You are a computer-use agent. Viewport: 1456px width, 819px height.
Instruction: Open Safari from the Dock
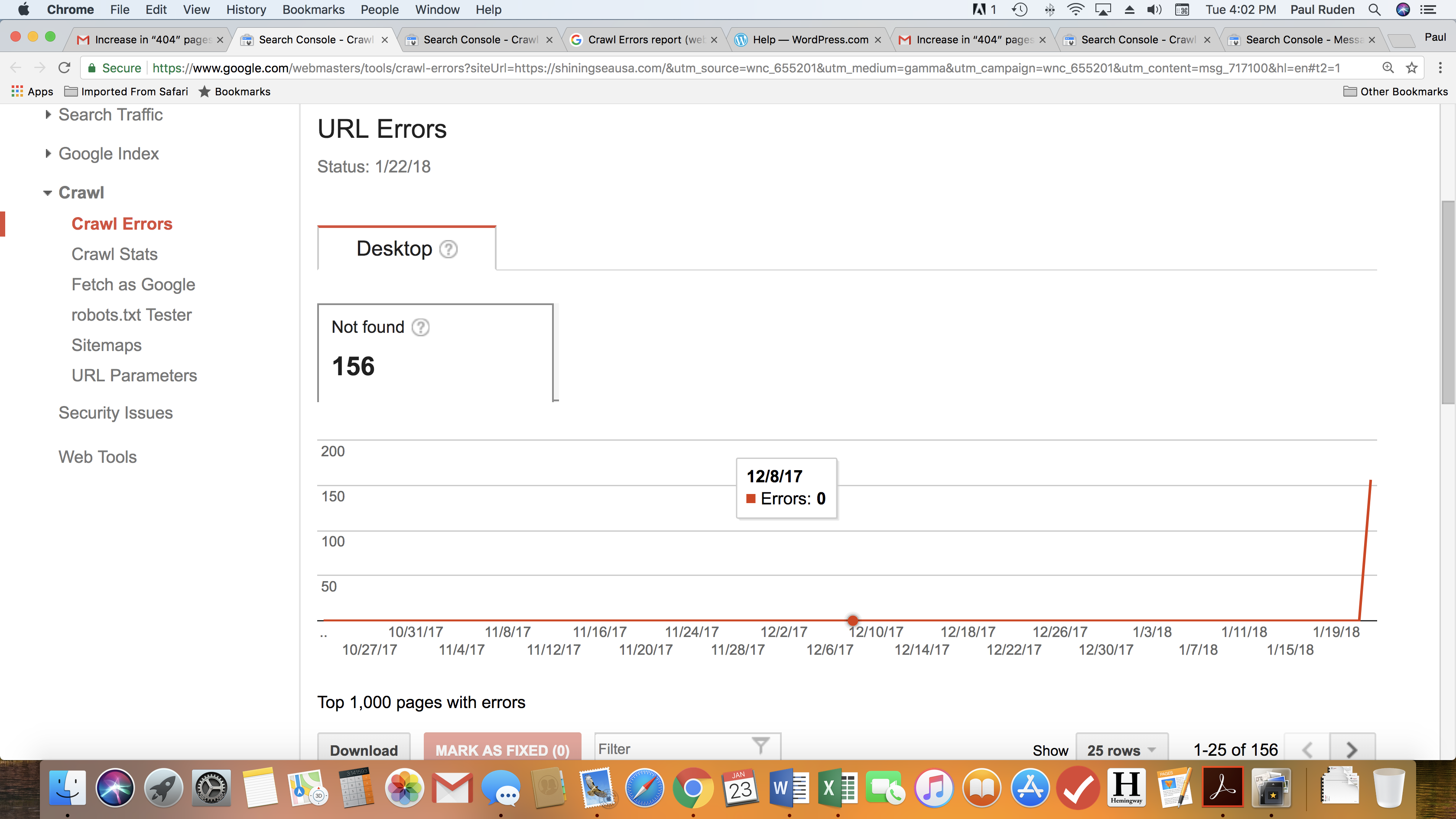tap(644, 787)
